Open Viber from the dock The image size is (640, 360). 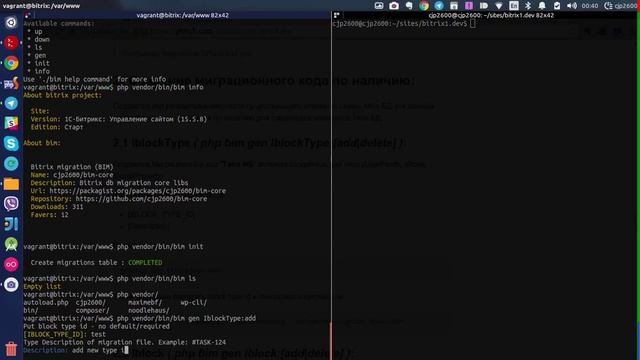[11, 204]
